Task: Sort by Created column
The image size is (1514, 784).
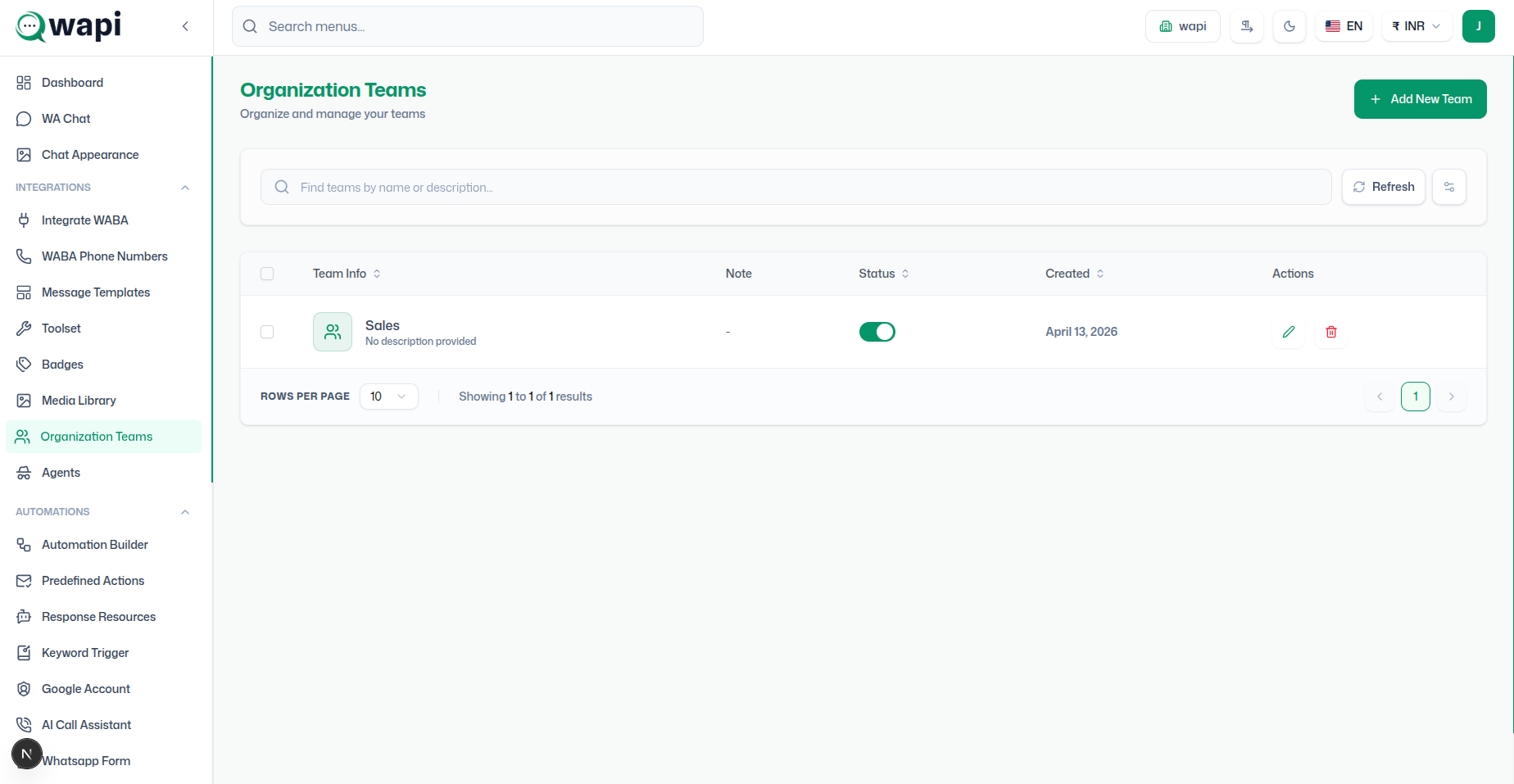Action: [1075, 274]
